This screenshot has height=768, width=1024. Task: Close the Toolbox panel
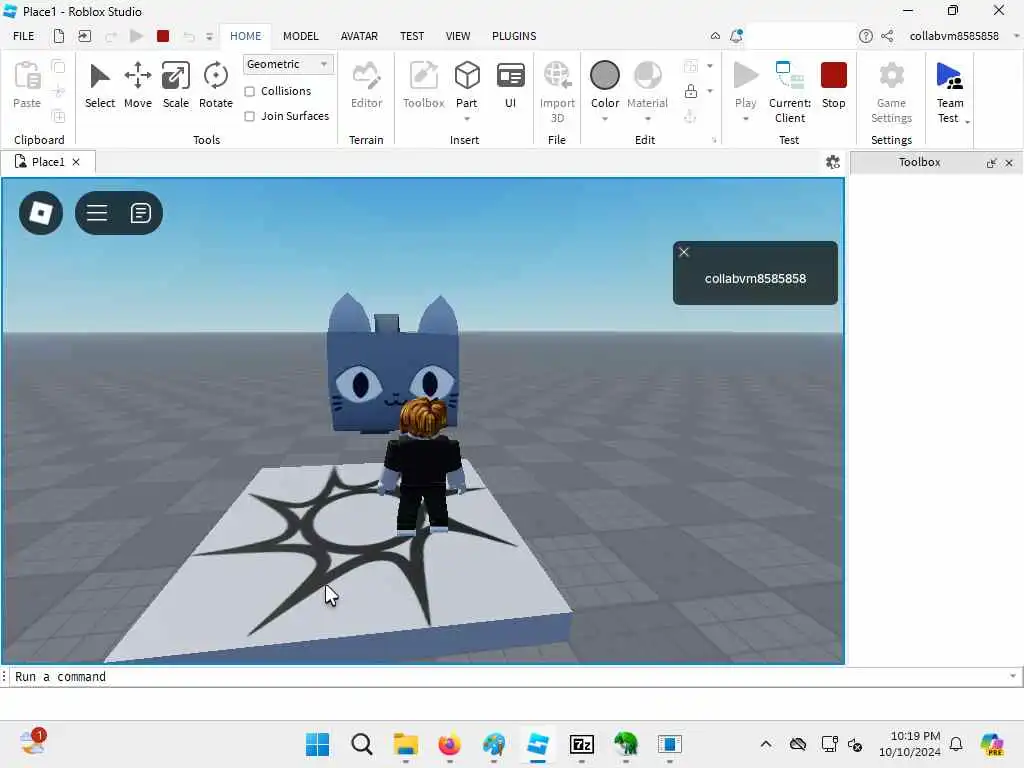pyautogui.click(x=1009, y=163)
